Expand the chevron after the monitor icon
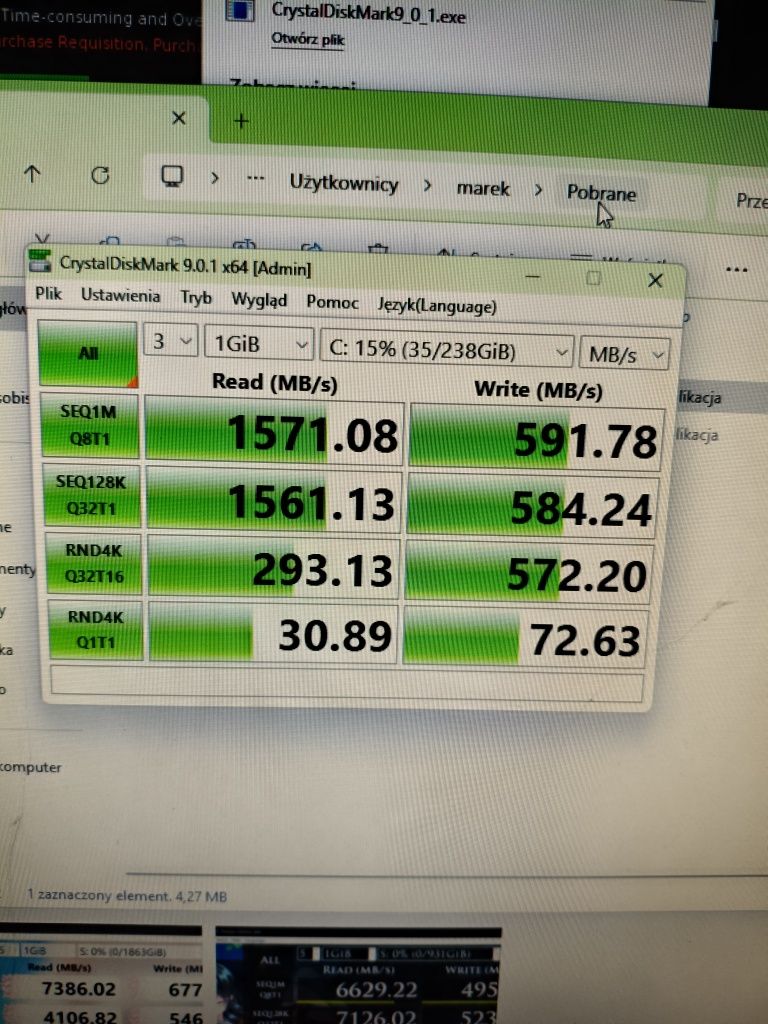The width and height of the screenshot is (768, 1024). pyautogui.click(x=214, y=177)
